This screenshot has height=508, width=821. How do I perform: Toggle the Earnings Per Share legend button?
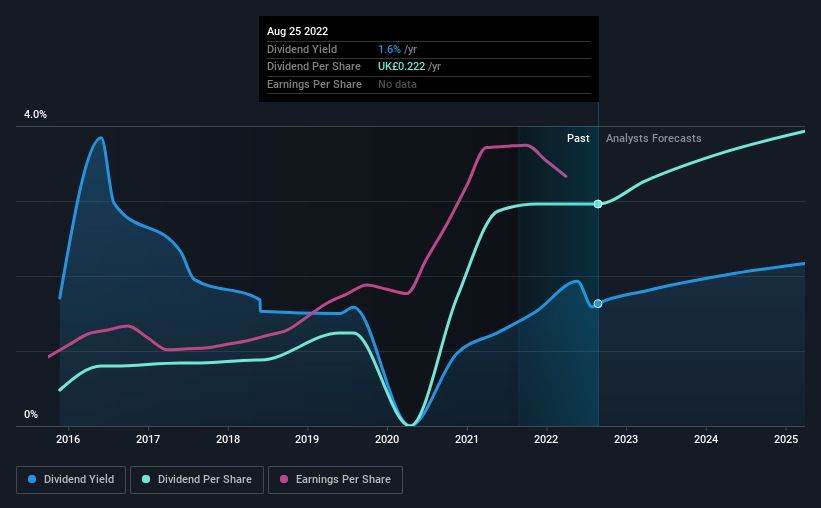tap(335, 480)
